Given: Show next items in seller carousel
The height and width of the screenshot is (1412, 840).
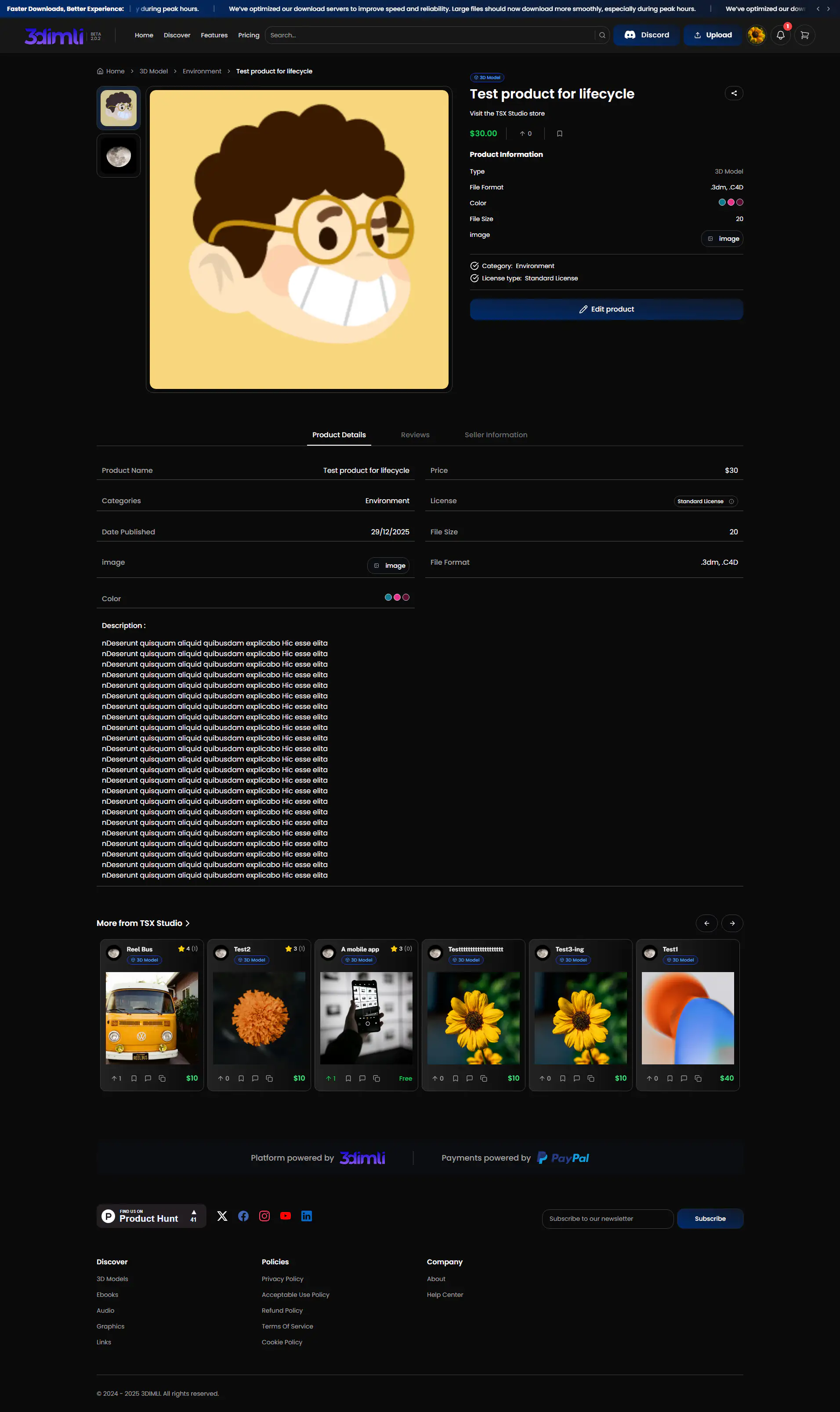Looking at the screenshot, I should click(x=732, y=923).
